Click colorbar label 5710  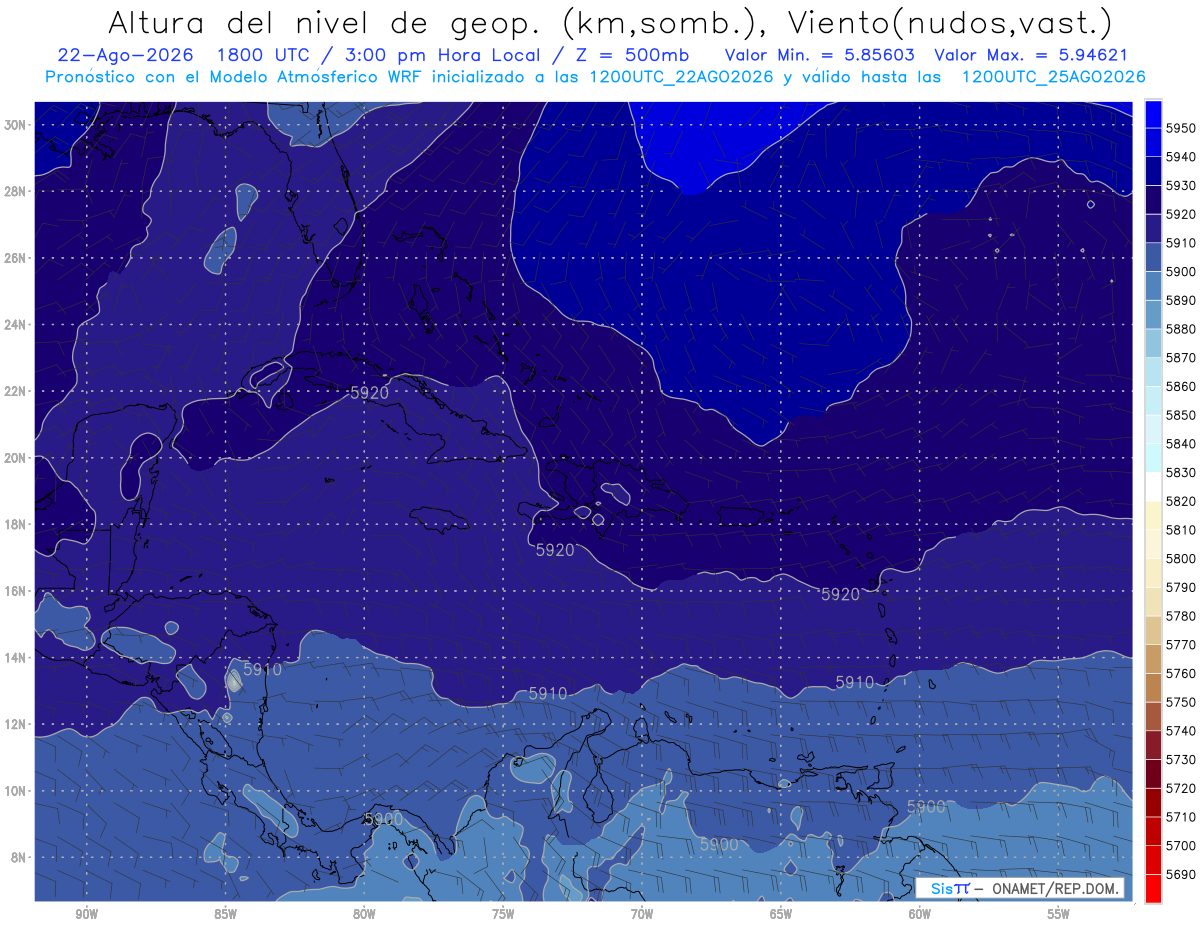point(1181,817)
